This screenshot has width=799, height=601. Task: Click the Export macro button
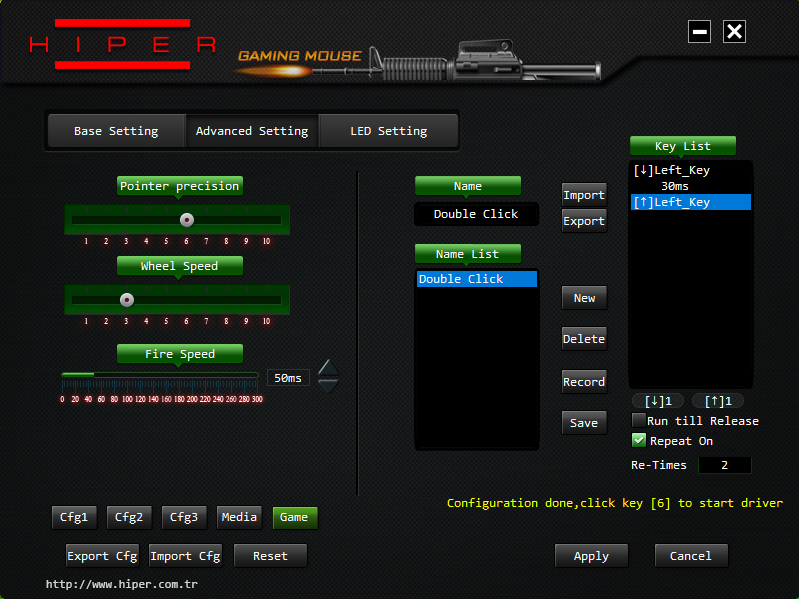584,221
